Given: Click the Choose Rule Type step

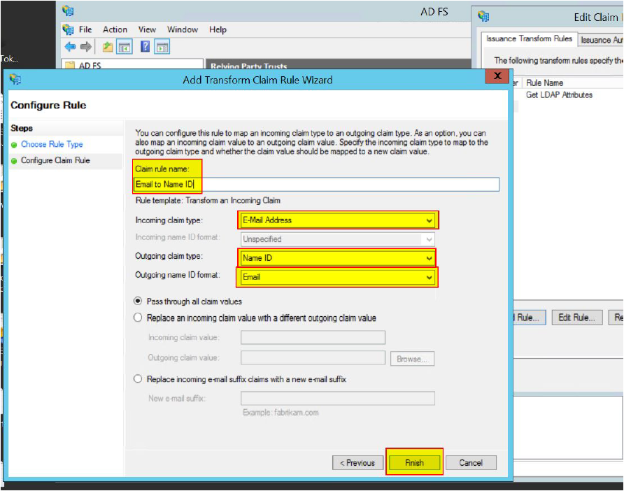Looking at the screenshot, I should coord(53,145).
